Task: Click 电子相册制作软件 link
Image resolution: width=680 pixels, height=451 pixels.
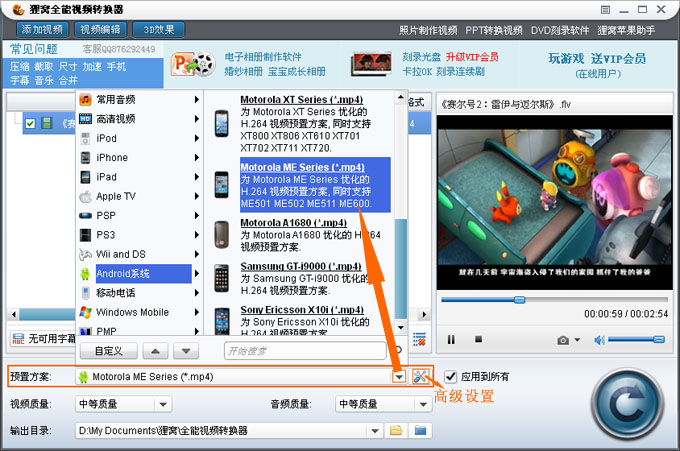Action: coord(263,57)
